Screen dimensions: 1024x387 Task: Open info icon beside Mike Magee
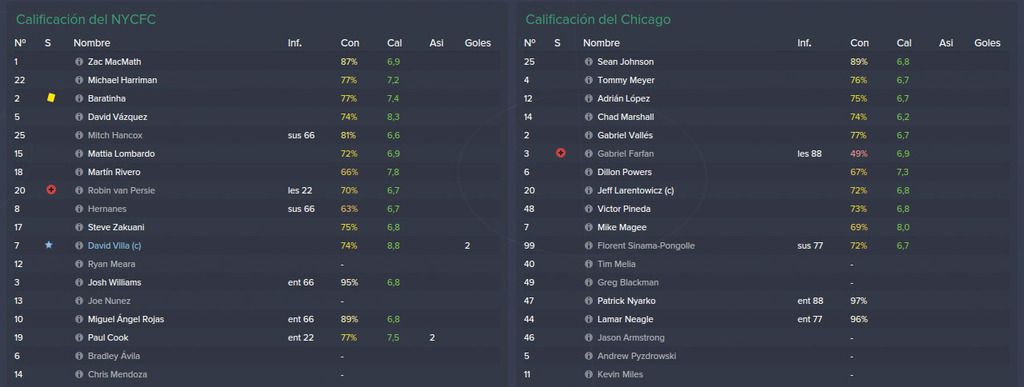point(588,227)
